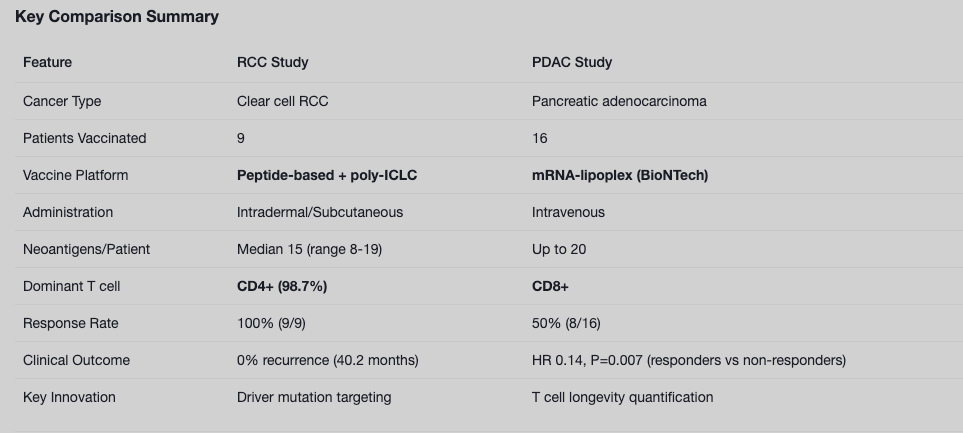Click the Key Comparison Summary heading
This screenshot has width=963, height=433.
click(117, 17)
